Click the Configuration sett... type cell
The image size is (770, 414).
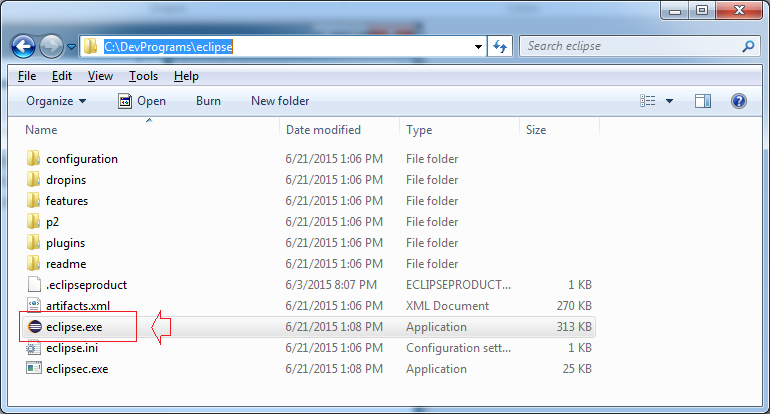(458, 348)
